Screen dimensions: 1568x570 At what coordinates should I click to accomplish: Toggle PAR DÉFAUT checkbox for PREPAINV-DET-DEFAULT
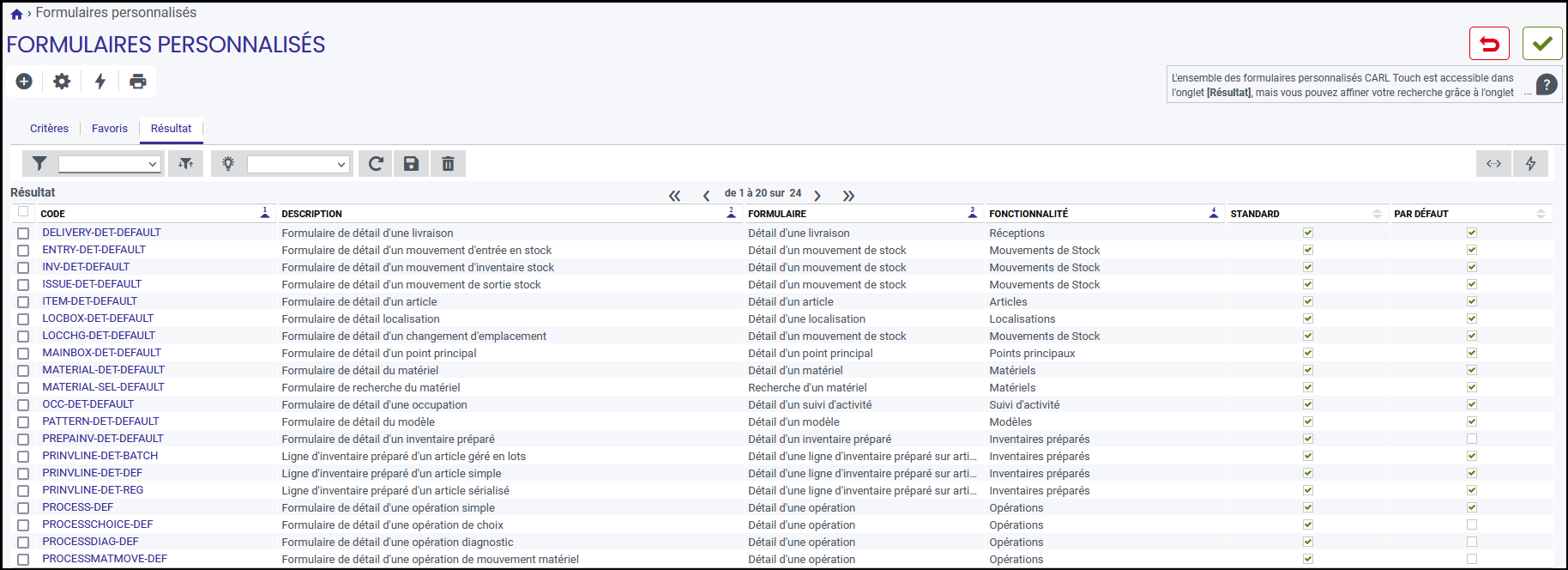1472,439
